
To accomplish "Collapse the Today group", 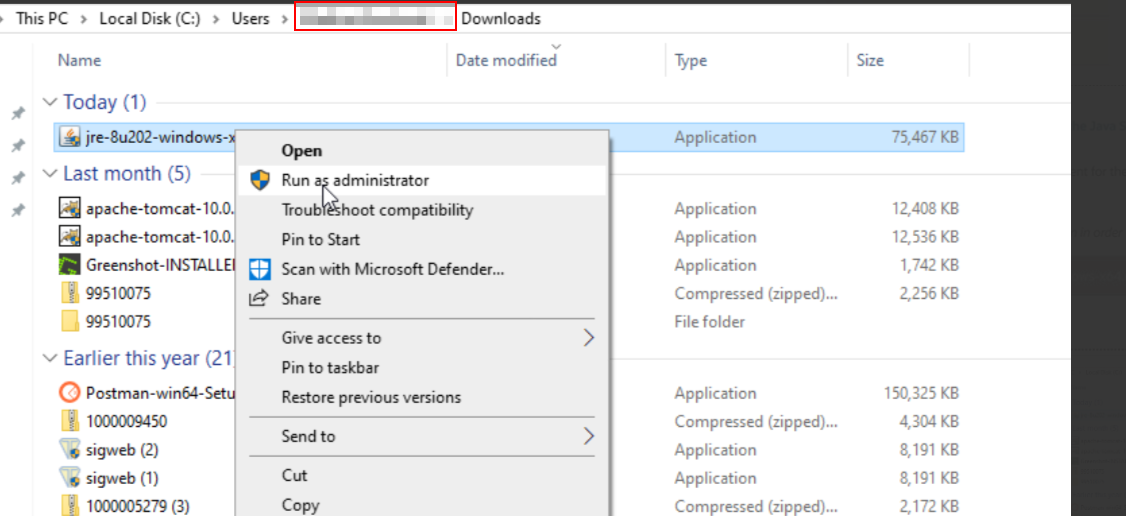I will (50, 102).
